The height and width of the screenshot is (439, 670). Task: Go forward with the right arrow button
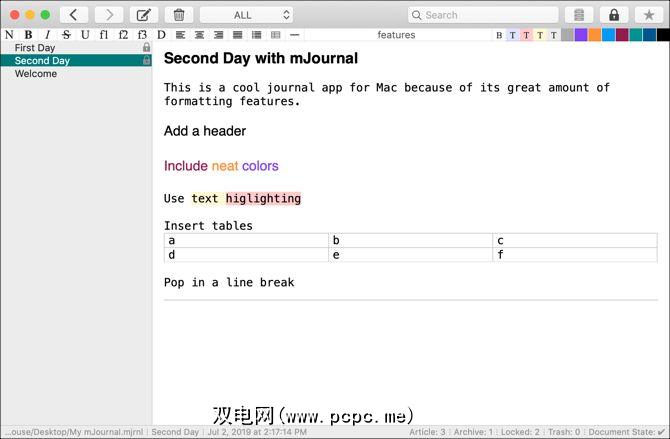point(109,15)
